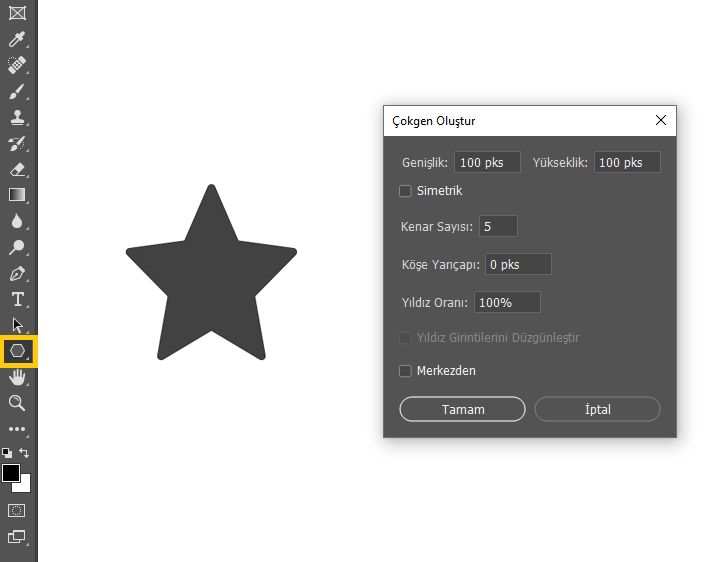Click the Köşe Yarıçapı field
The width and height of the screenshot is (705, 562).
[x=518, y=264]
